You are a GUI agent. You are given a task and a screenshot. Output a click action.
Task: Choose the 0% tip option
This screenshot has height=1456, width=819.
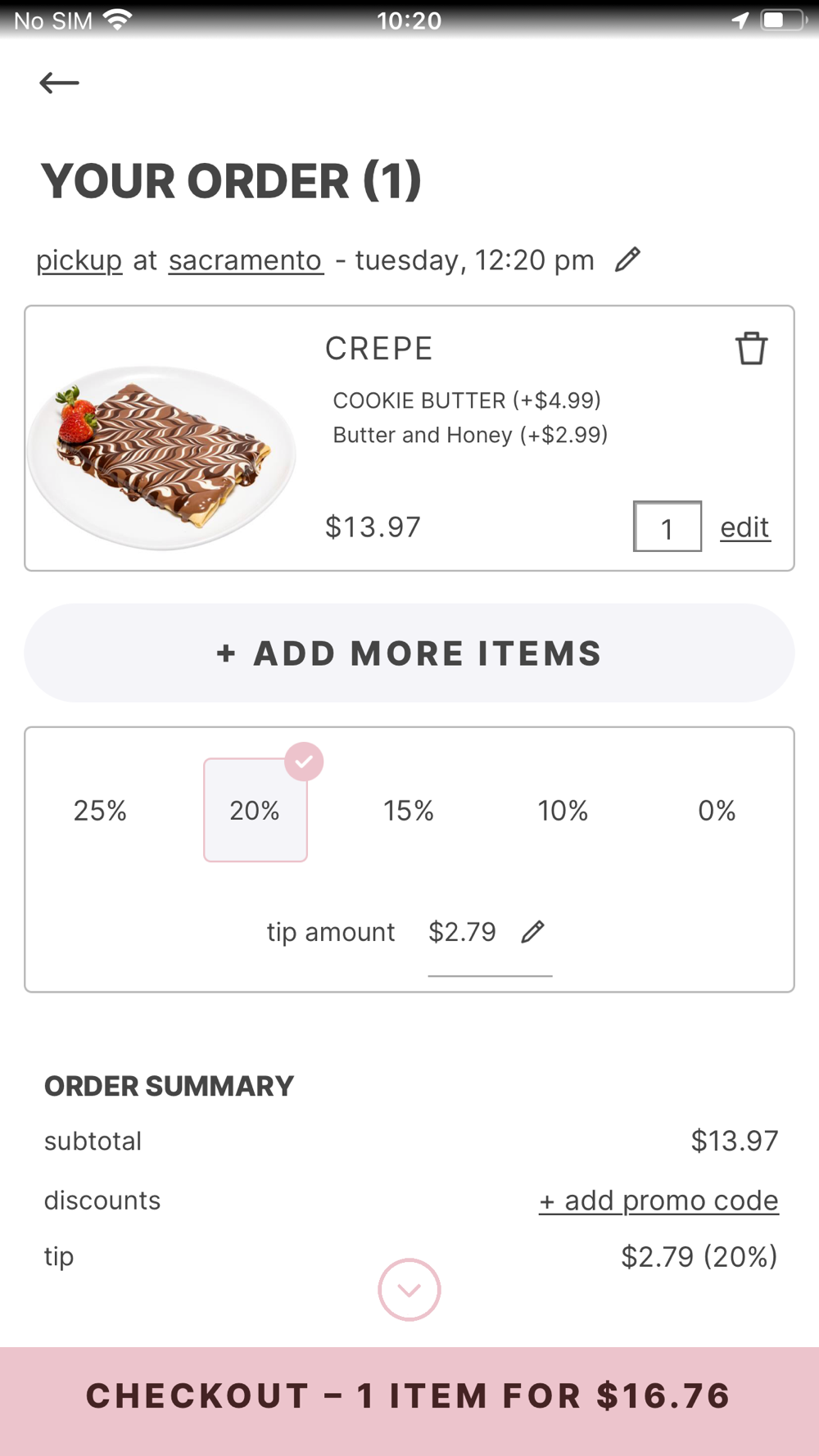[717, 811]
